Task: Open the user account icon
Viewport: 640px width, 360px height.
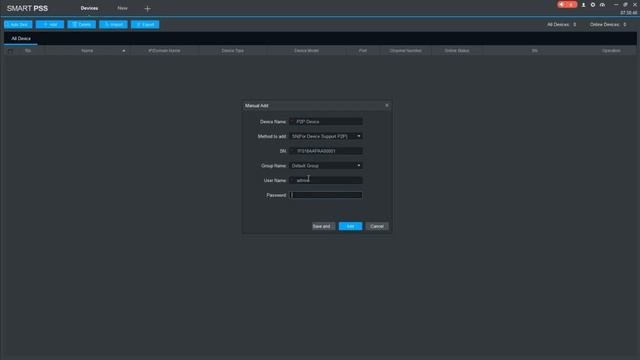Action: point(583,5)
